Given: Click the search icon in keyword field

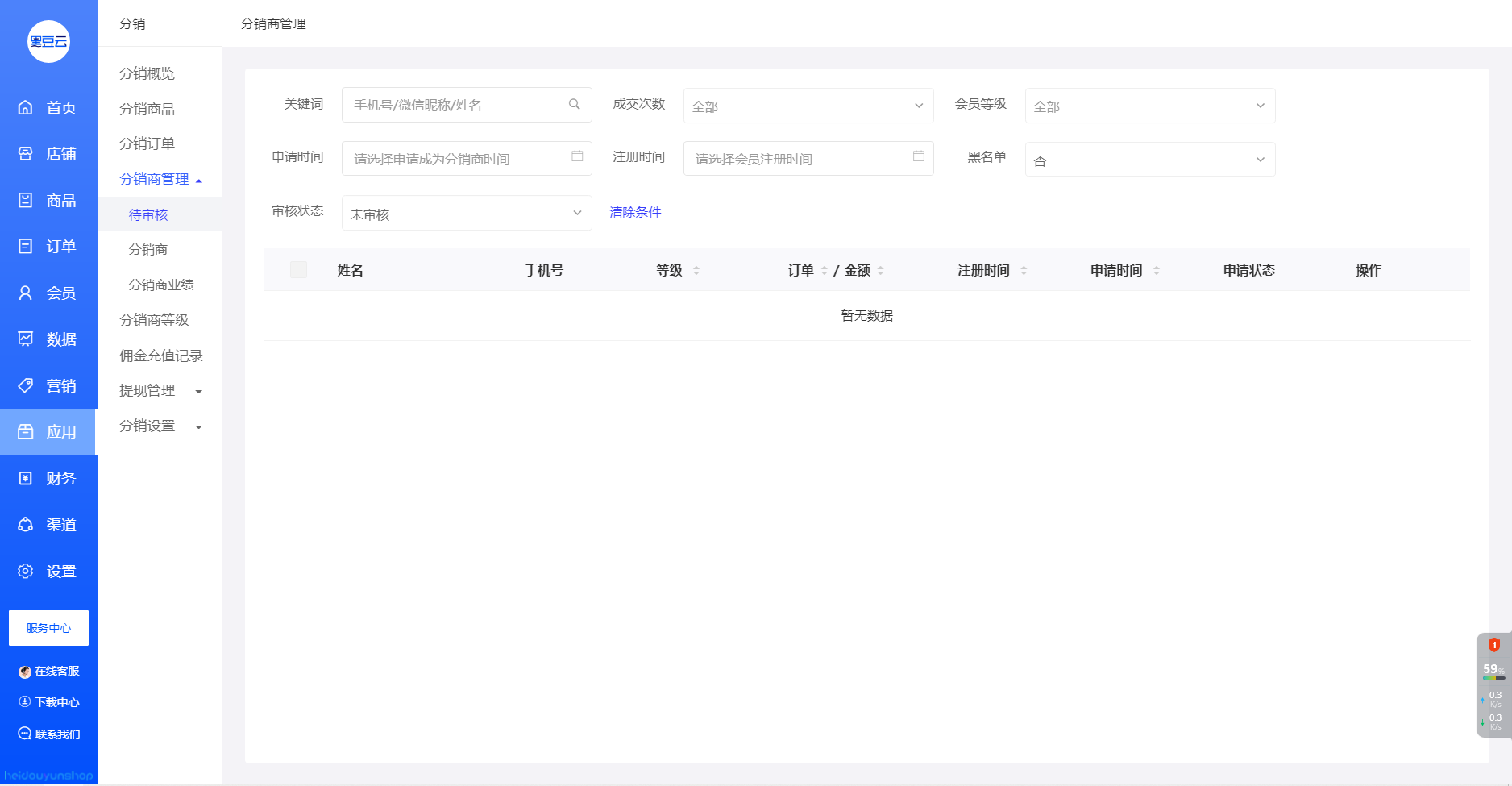Looking at the screenshot, I should click(x=575, y=105).
